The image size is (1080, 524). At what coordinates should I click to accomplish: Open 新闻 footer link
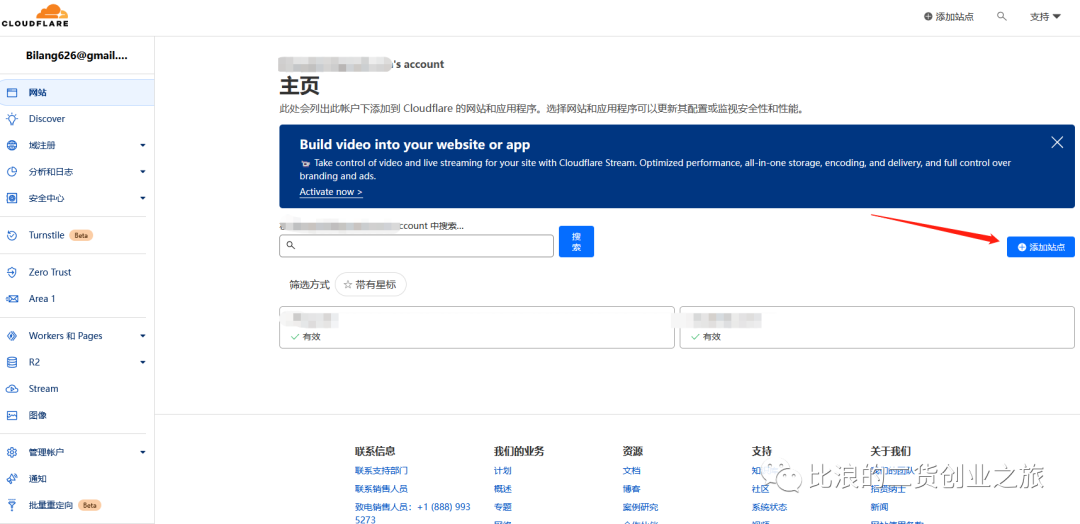(880, 507)
